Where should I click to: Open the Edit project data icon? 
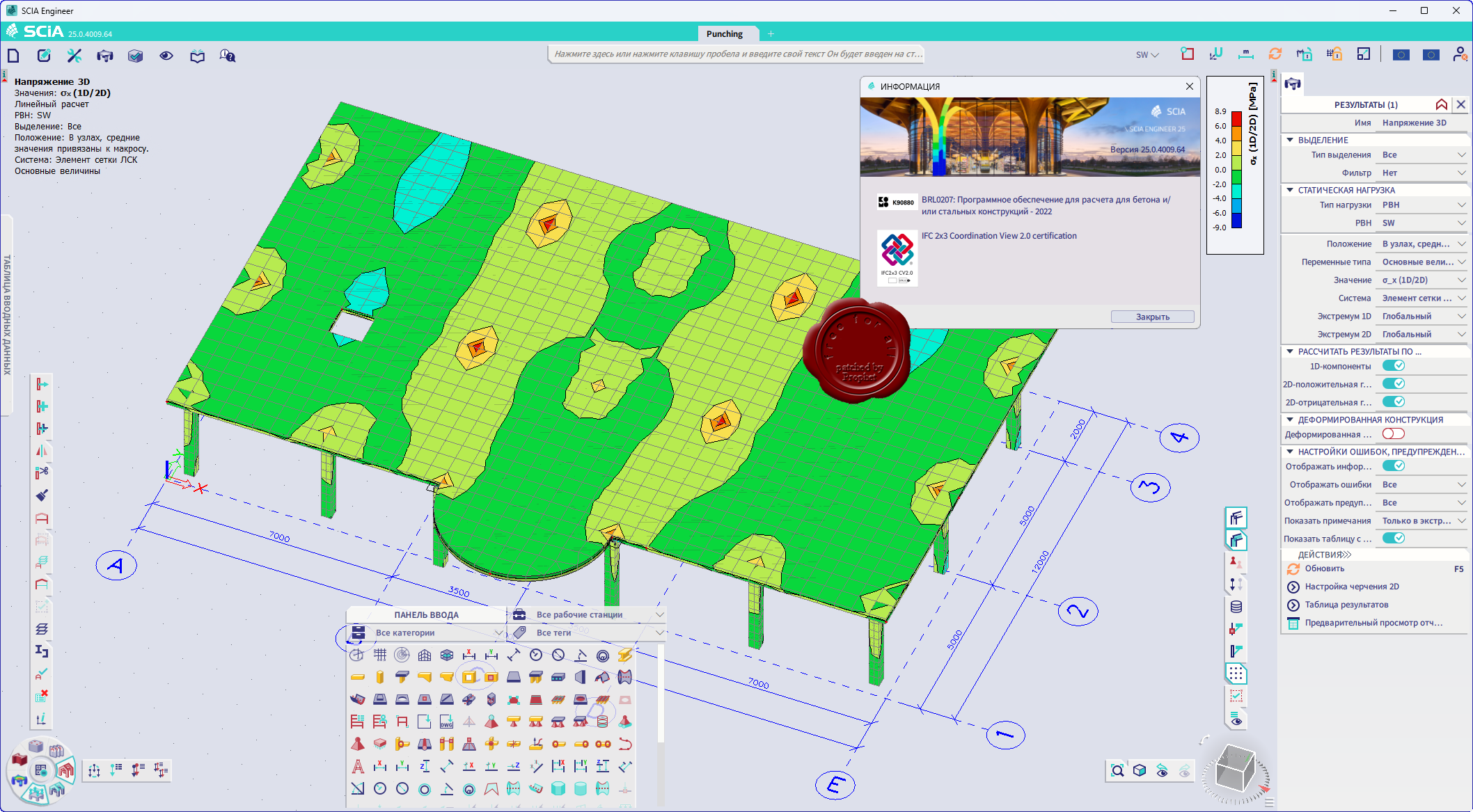pyautogui.click(x=44, y=56)
